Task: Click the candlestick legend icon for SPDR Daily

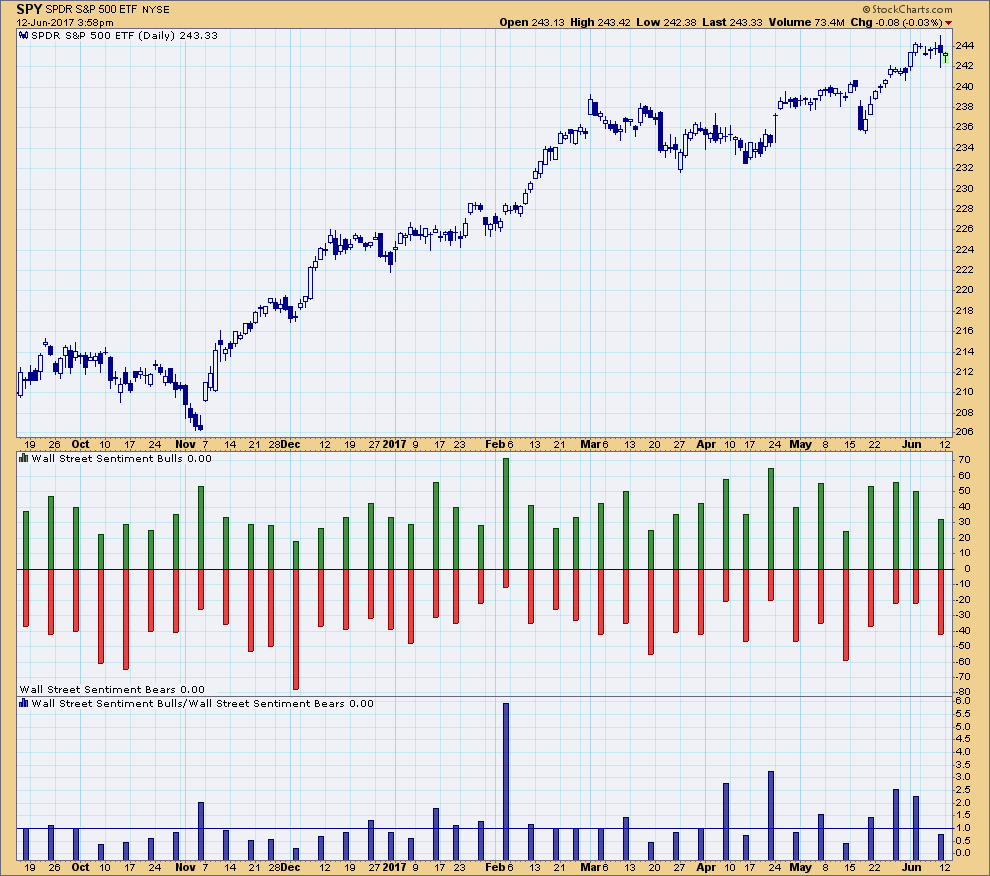Action: [24, 36]
